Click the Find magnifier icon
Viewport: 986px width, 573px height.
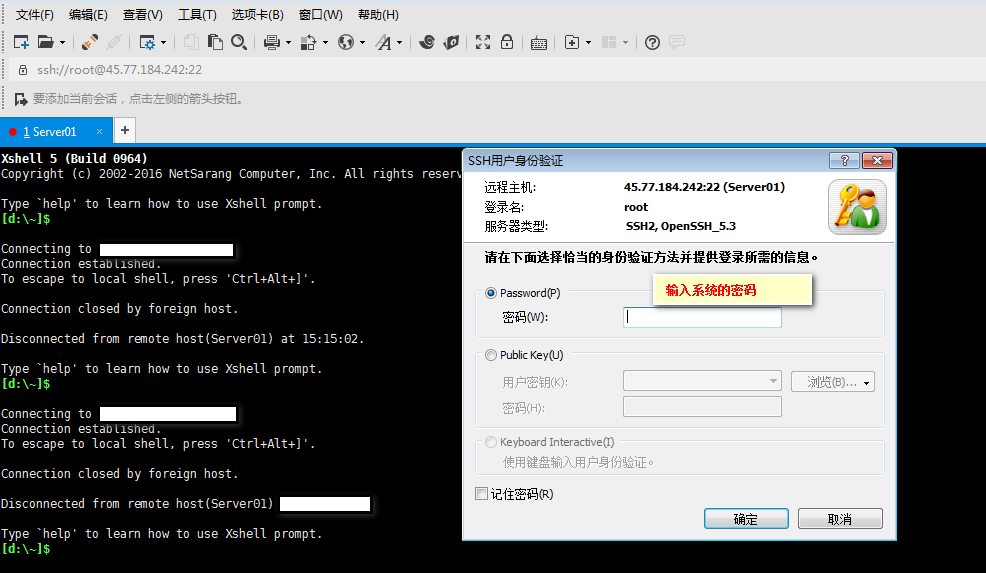pos(239,42)
